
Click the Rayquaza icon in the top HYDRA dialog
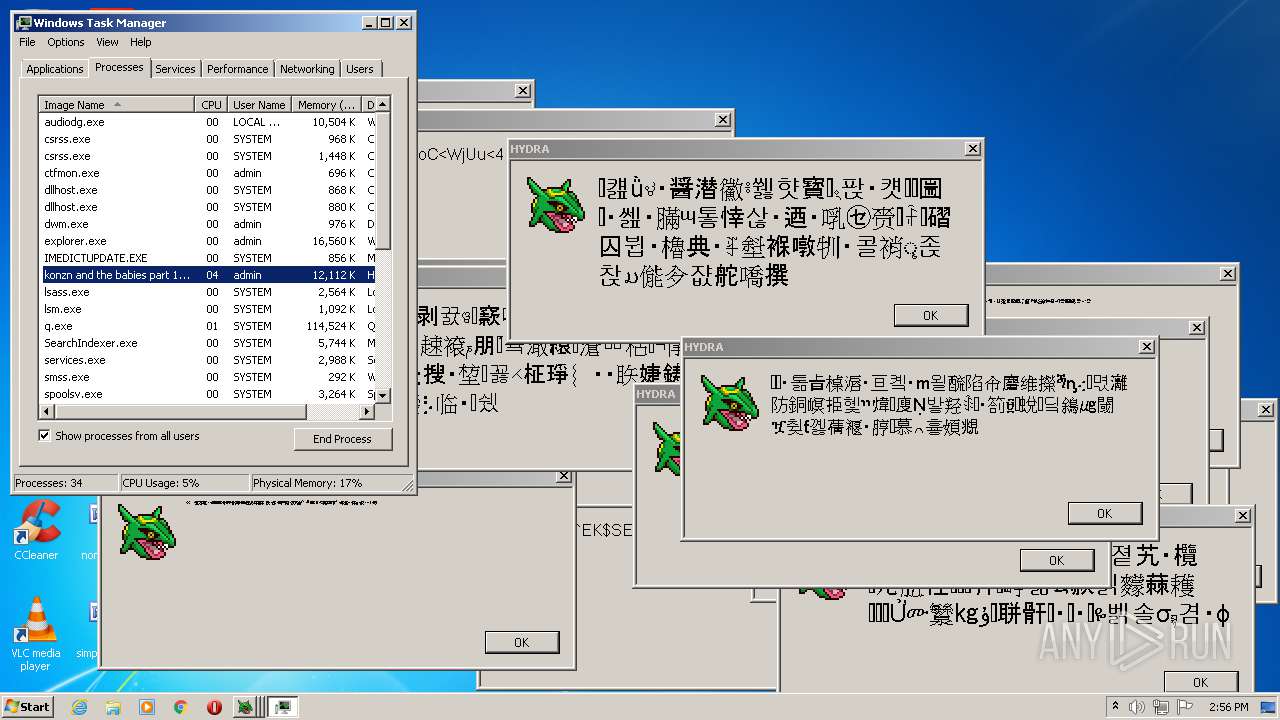click(555, 206)
